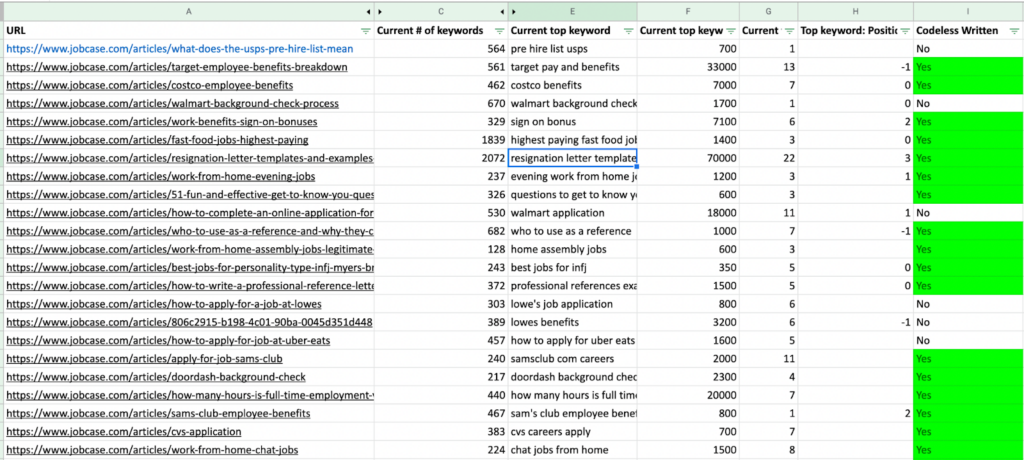Open the cvs-application article link
Viewport: 1024px width, 460px height.
pos(123,433)
